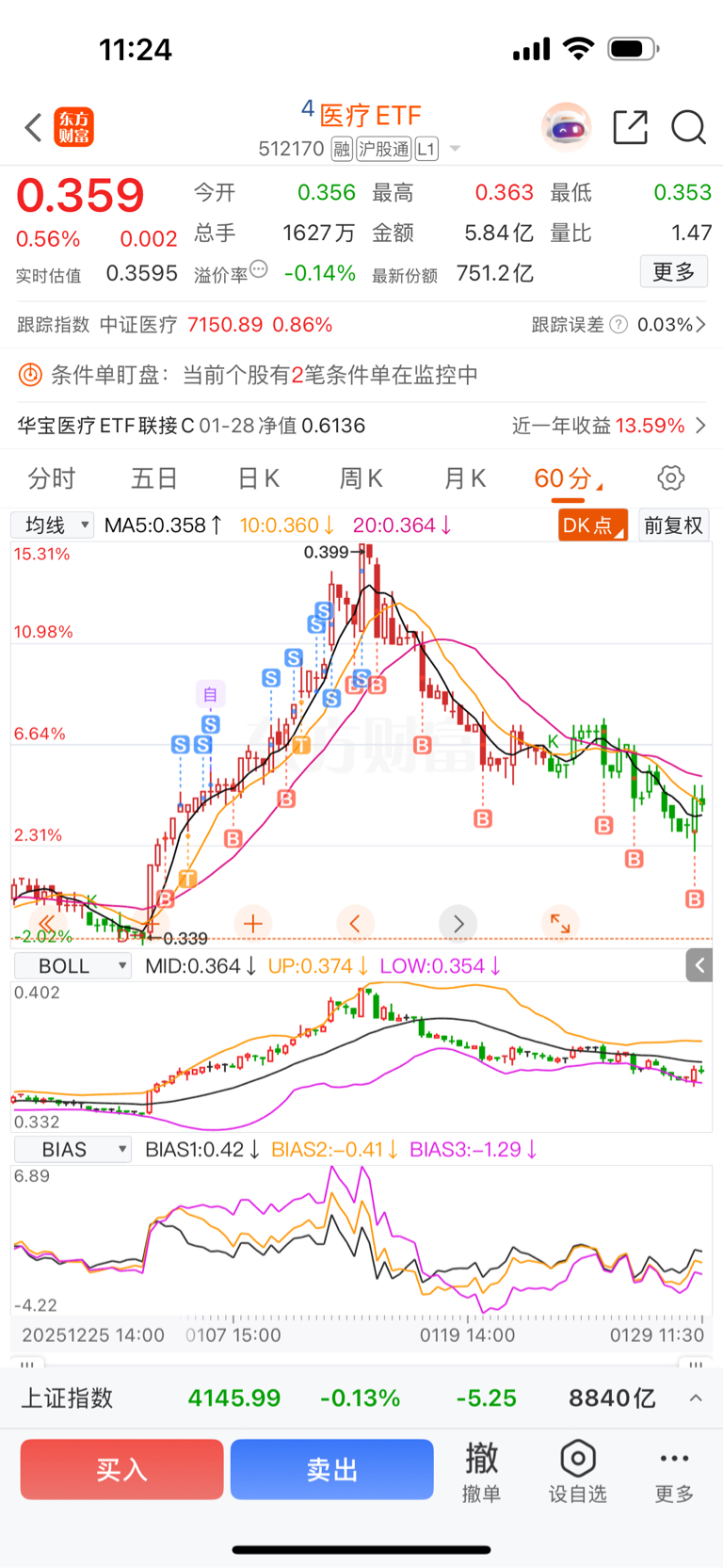Switch to 五日 tab
Screen dimensions: 723x1568
point(154,478)
